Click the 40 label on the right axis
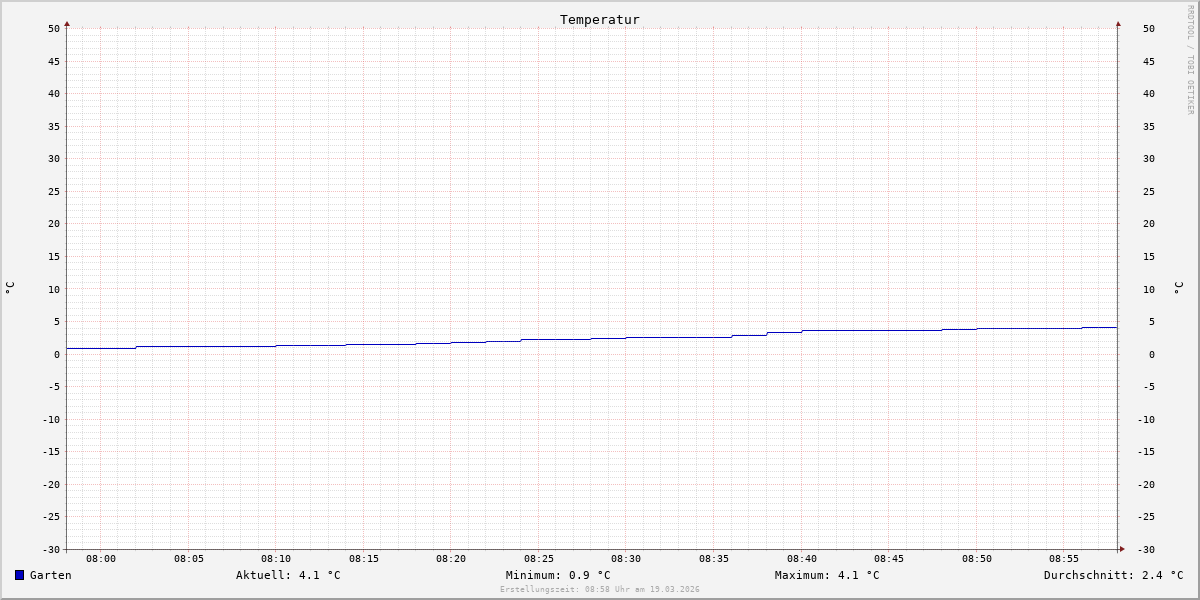The width and height of the screenshot is (1200, 600). click(x=1149, y=93)
